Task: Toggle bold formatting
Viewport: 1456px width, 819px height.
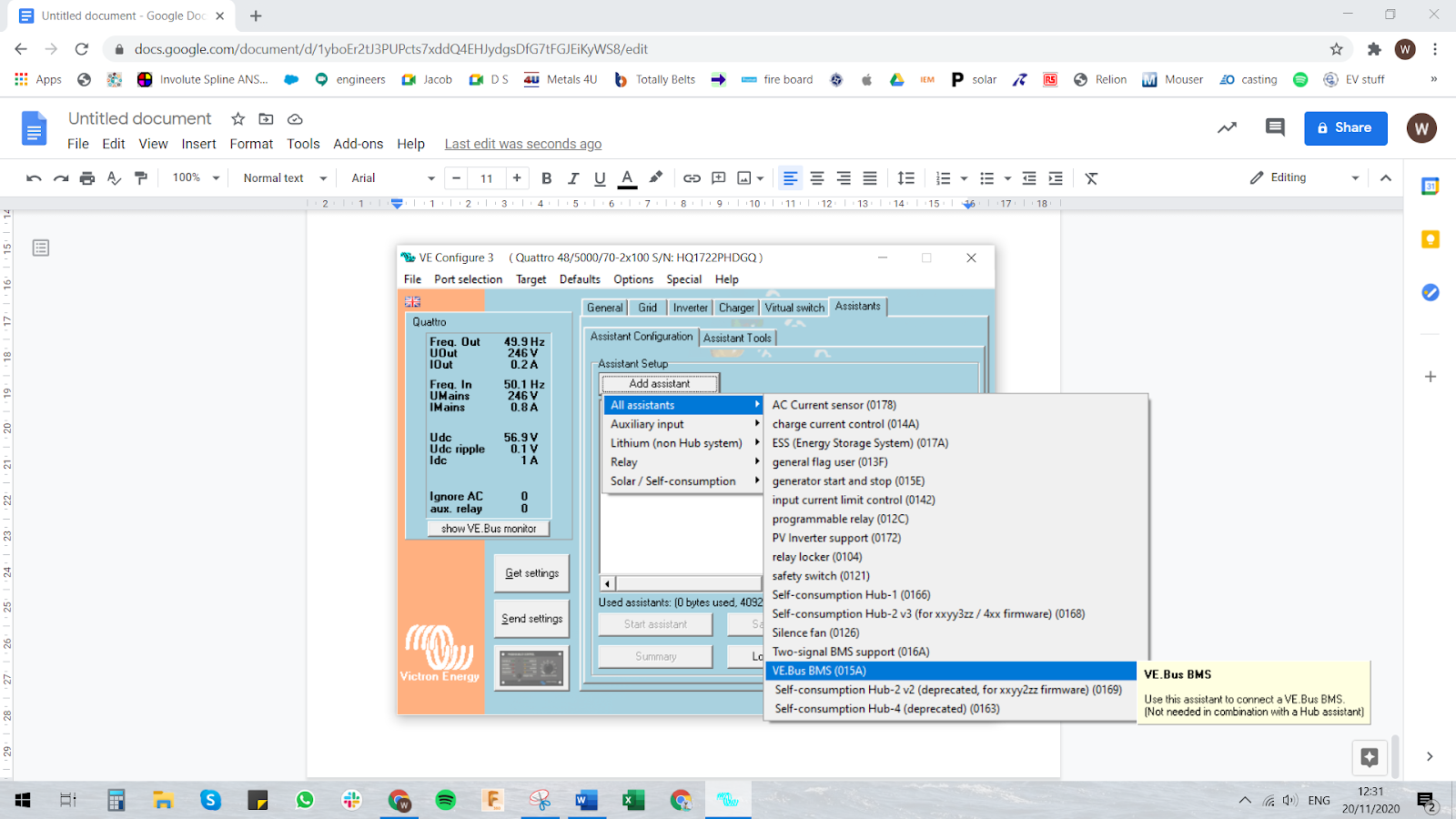Action: [x=547, y=178]
